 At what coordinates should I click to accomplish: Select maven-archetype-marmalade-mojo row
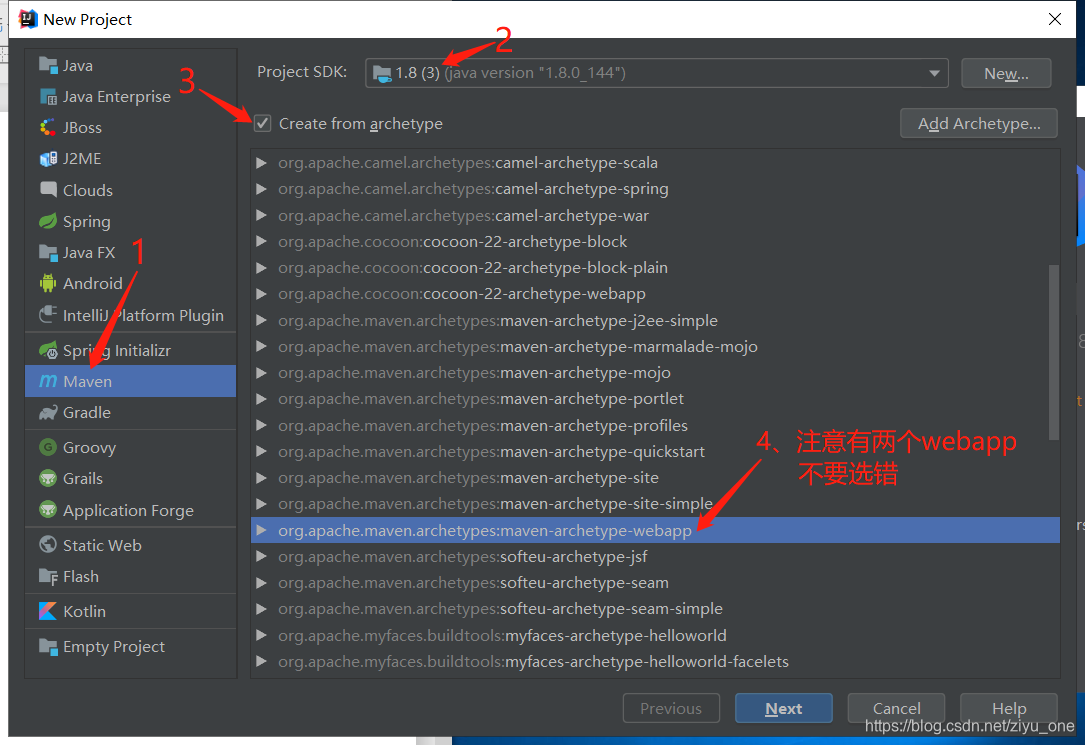click(655, 347)
